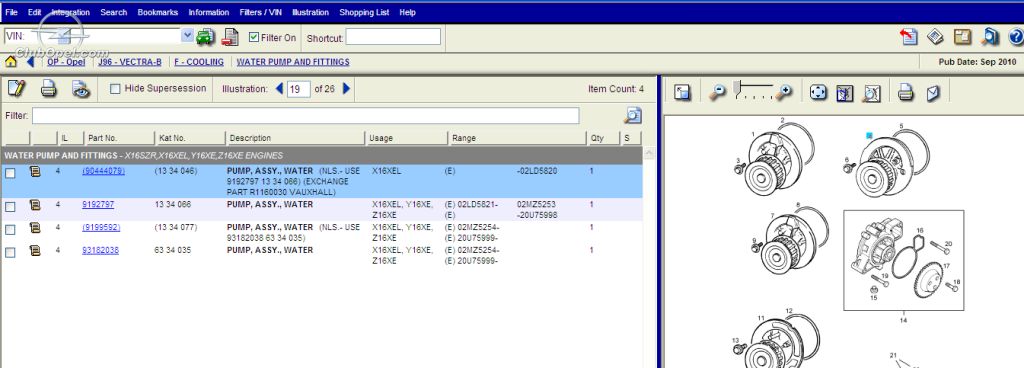Open notes icon for part 90444079 row
This screenshot has width=1024, height=368.
tap(35, 172)
